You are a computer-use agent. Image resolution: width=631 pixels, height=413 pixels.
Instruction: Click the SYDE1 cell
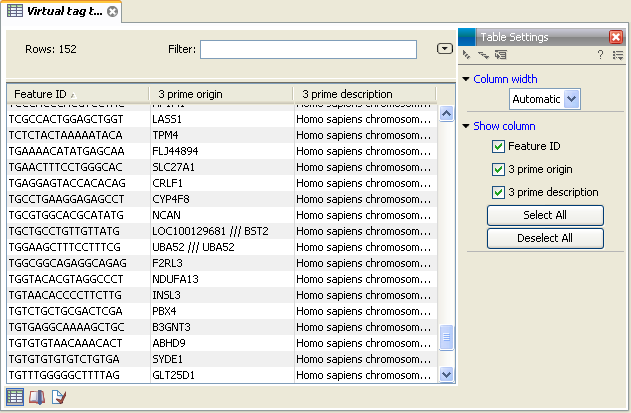click(222, 359)
